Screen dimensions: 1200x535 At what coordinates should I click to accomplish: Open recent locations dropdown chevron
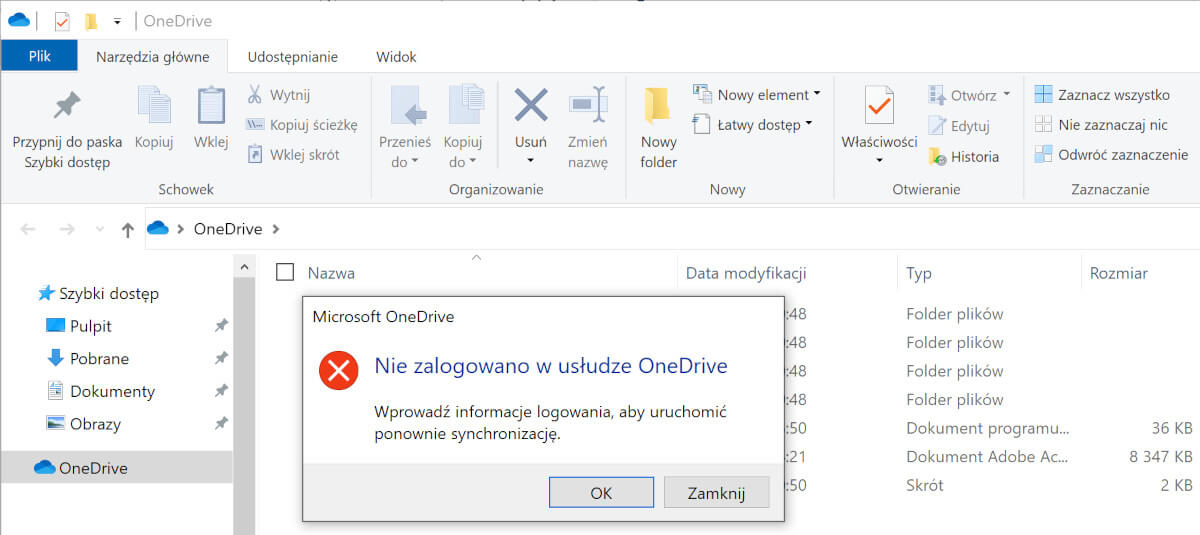(x=99, y=230)
